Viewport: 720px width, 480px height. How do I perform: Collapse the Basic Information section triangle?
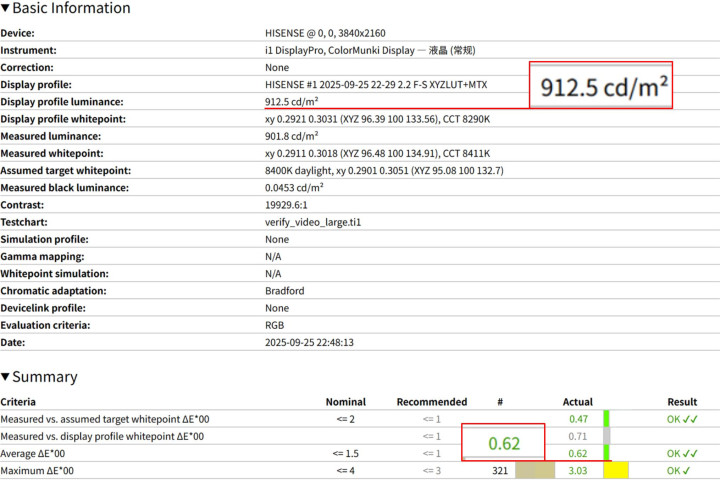pos(6,9)
